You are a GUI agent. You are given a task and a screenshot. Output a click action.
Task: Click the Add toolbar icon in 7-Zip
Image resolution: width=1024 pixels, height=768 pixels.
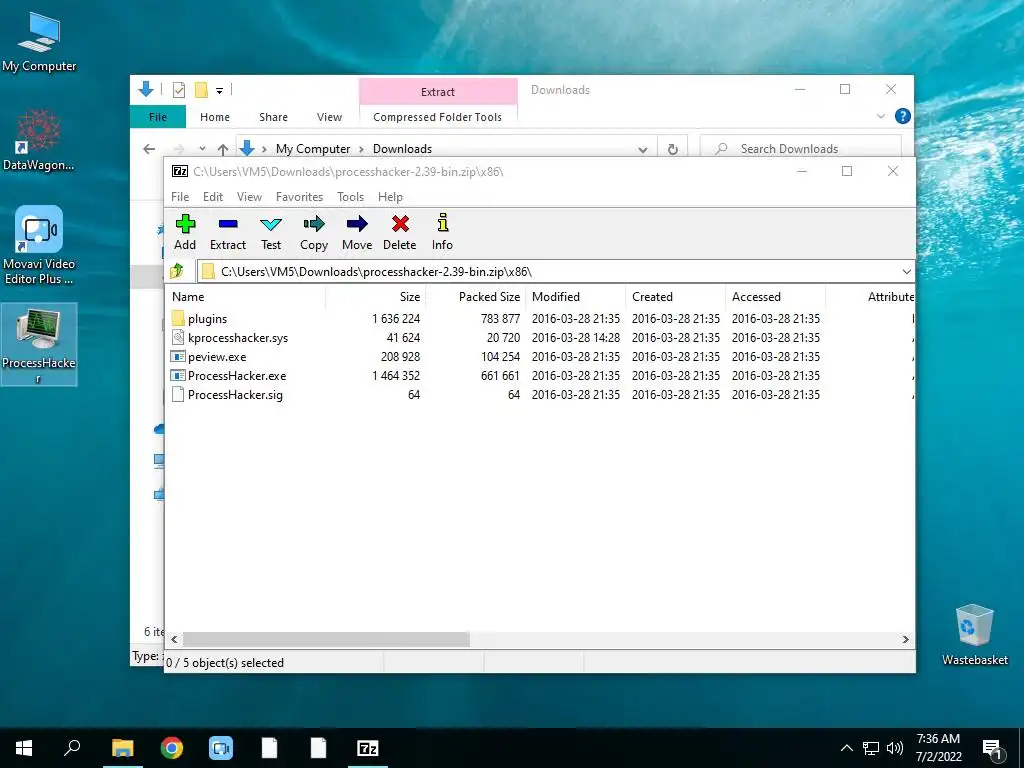185,224
